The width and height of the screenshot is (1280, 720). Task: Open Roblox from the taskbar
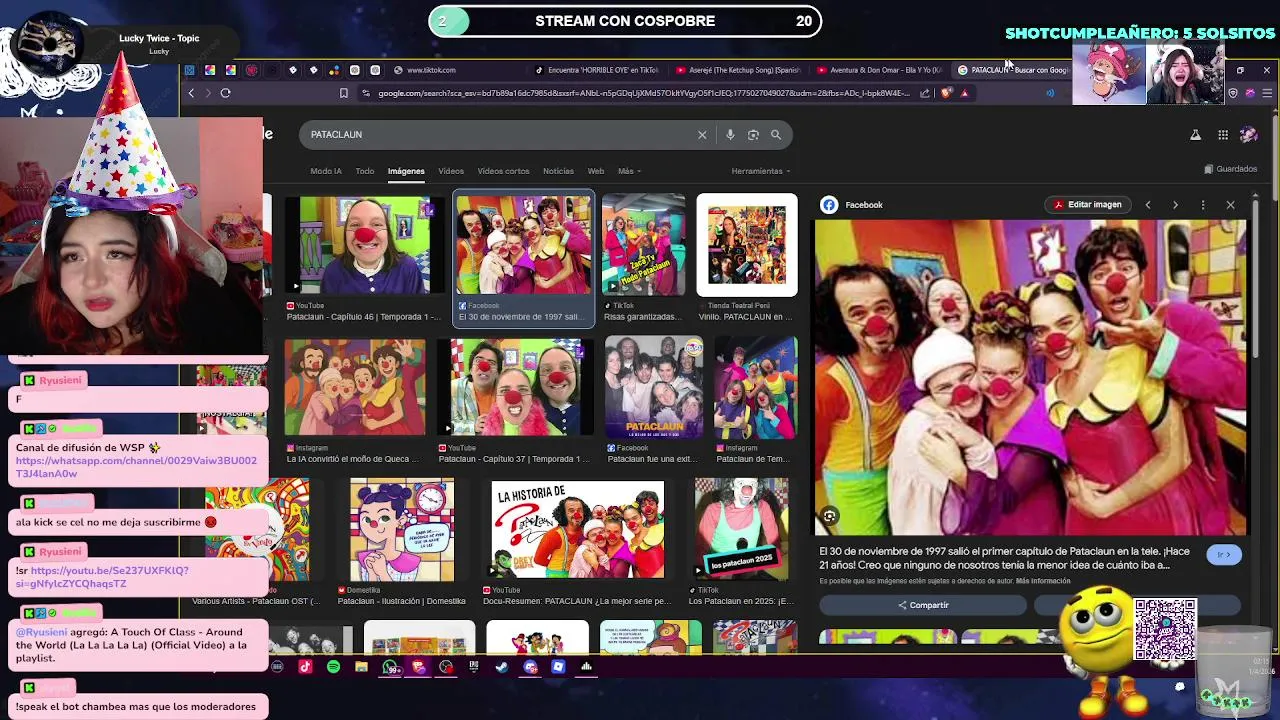558,667
